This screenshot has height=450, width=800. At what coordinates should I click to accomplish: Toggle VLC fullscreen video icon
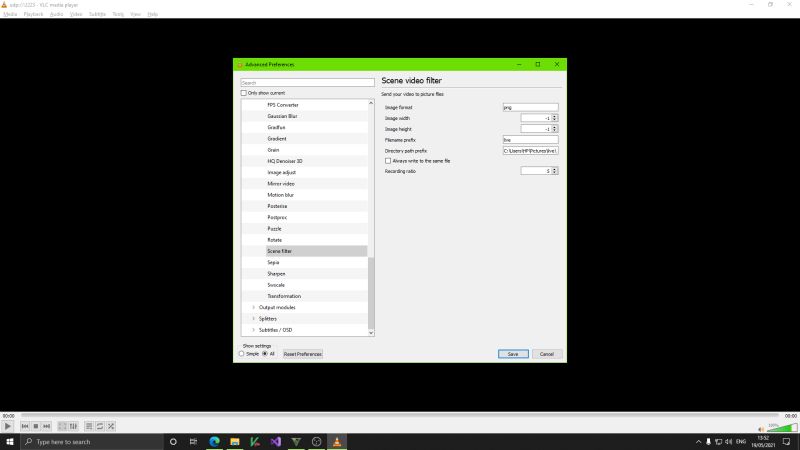point(62,426)
